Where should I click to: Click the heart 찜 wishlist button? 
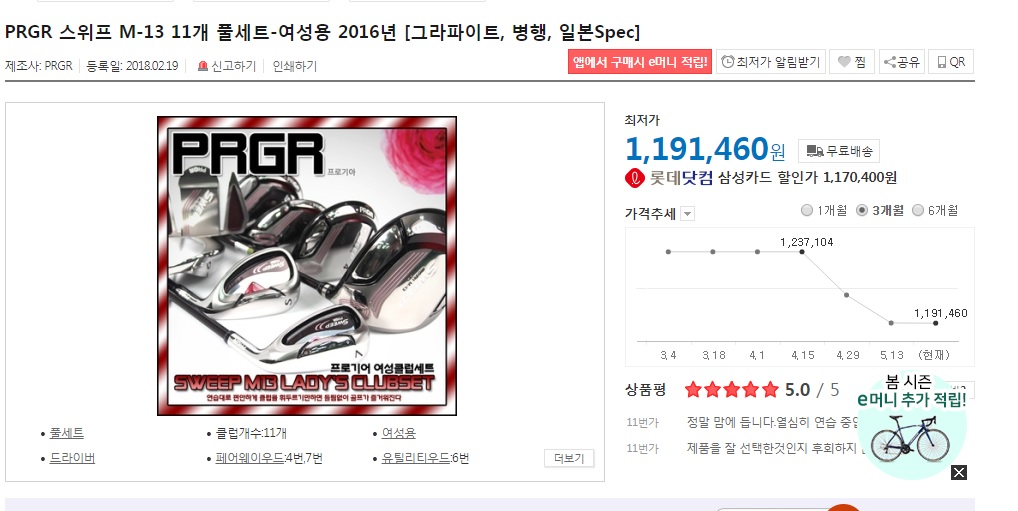pyautogui.click(x=852, y=62)
